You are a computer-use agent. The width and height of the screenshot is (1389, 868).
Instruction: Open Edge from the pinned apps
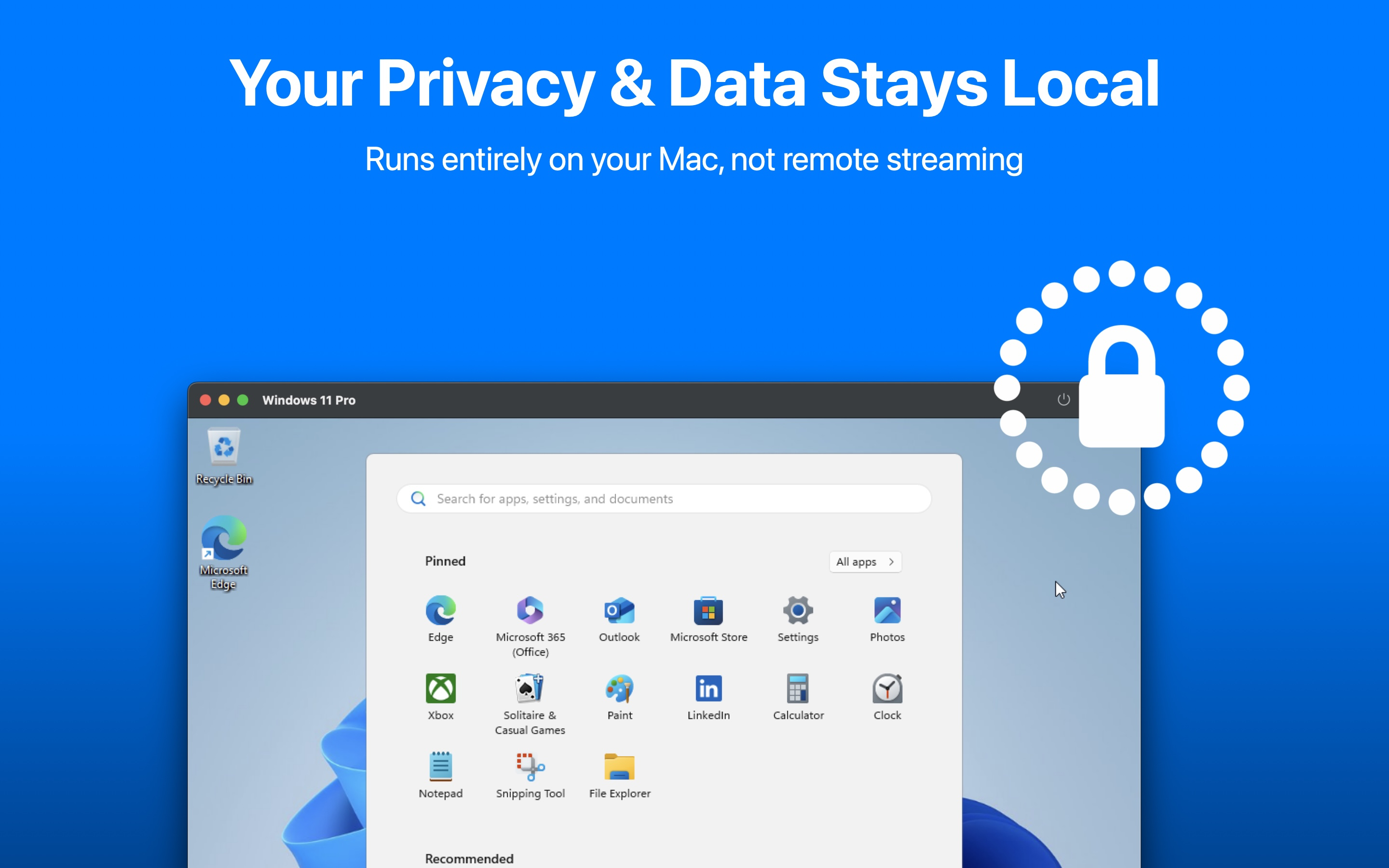click(x=440, y=618)
